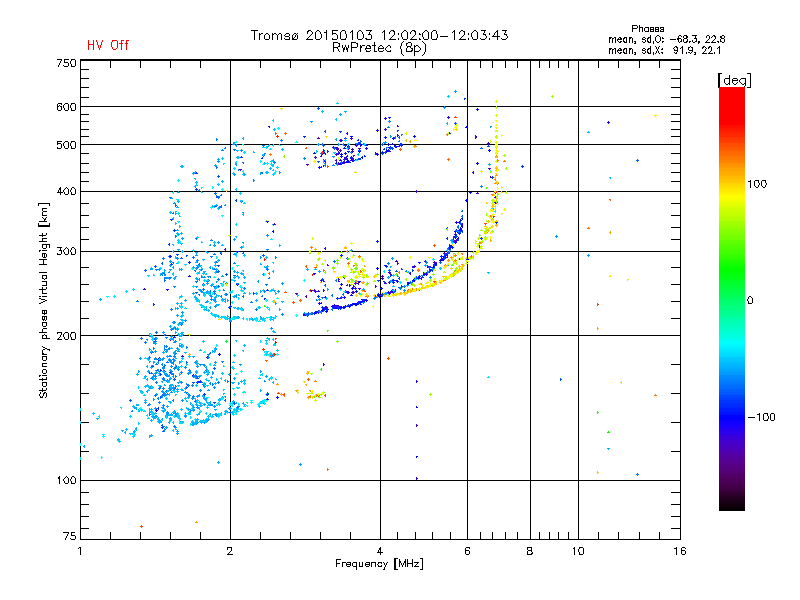This screenshot has height=600, width=800.
Task: Click the y-axis '100' tick label
Action: [x=66, y=481]
